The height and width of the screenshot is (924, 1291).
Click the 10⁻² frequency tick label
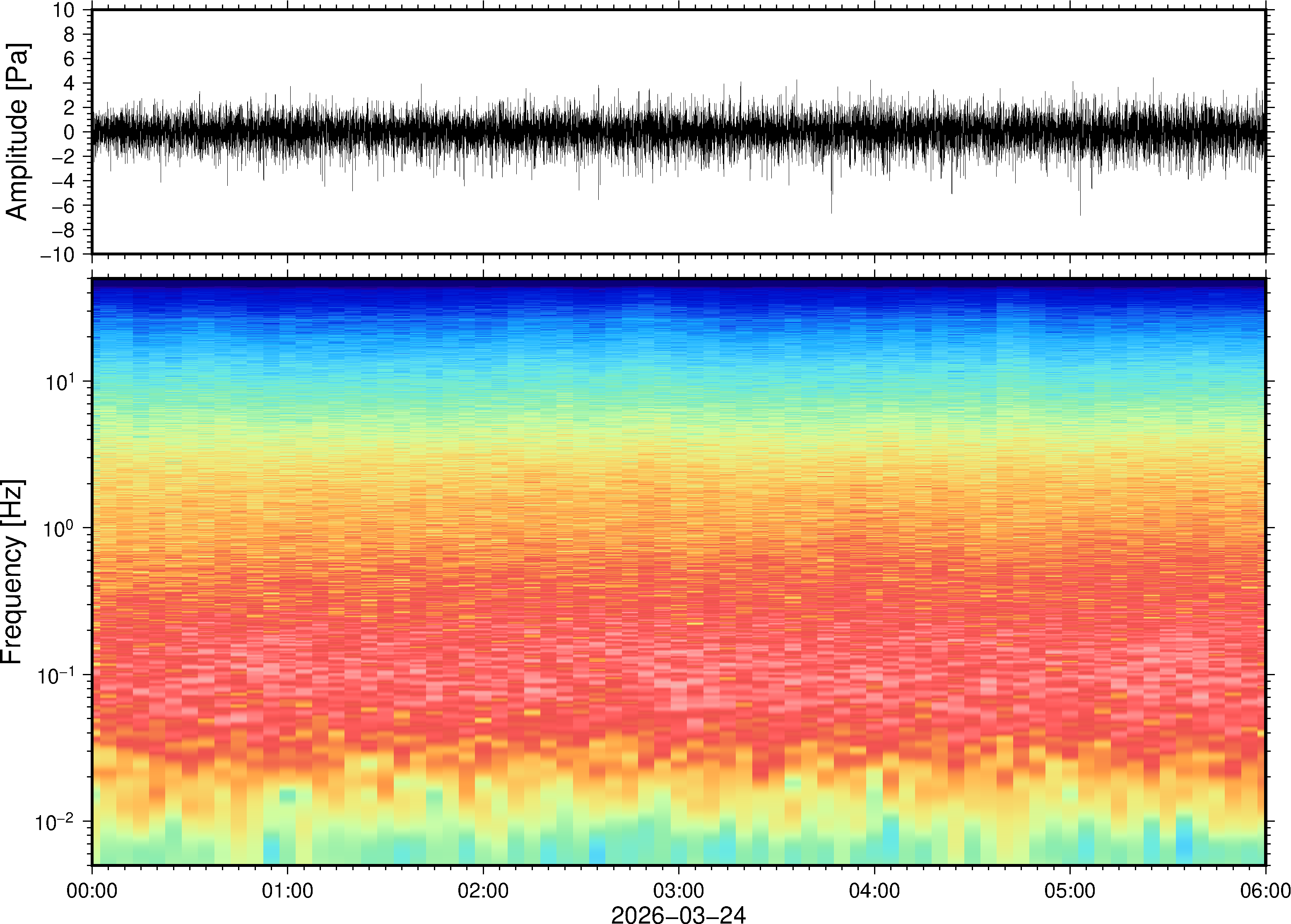pos(55,822)
